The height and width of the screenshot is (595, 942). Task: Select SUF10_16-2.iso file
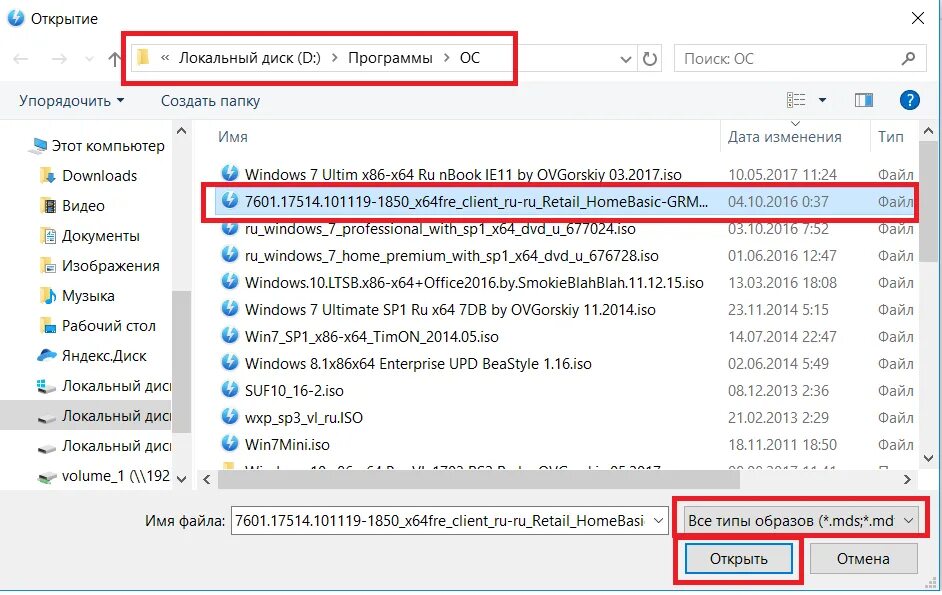[x=294, y=391]
